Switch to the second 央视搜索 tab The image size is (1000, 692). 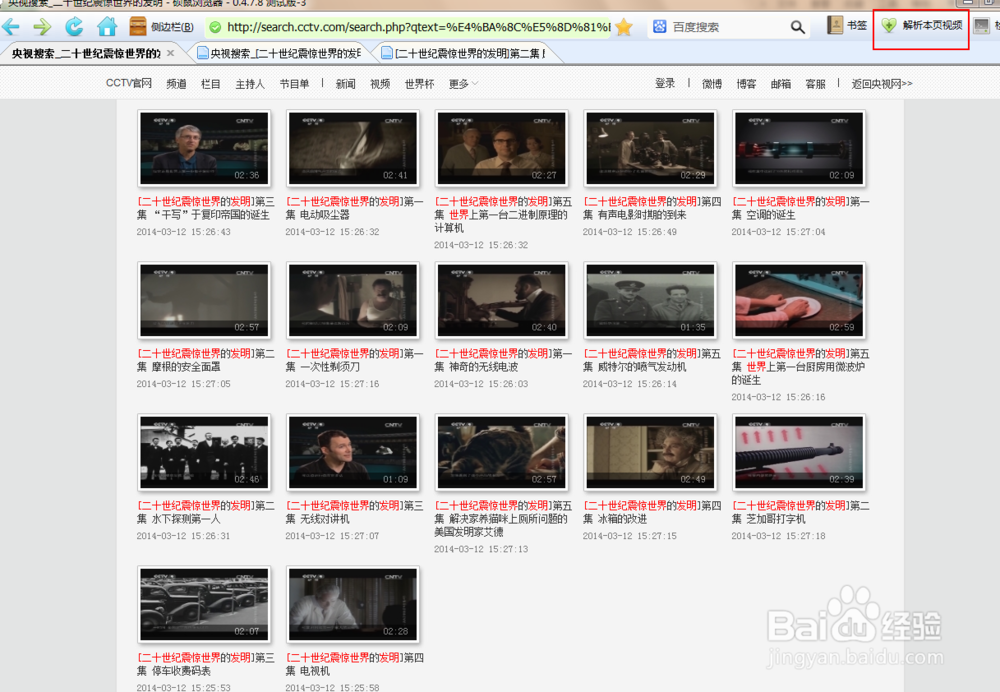click(280, 54)
